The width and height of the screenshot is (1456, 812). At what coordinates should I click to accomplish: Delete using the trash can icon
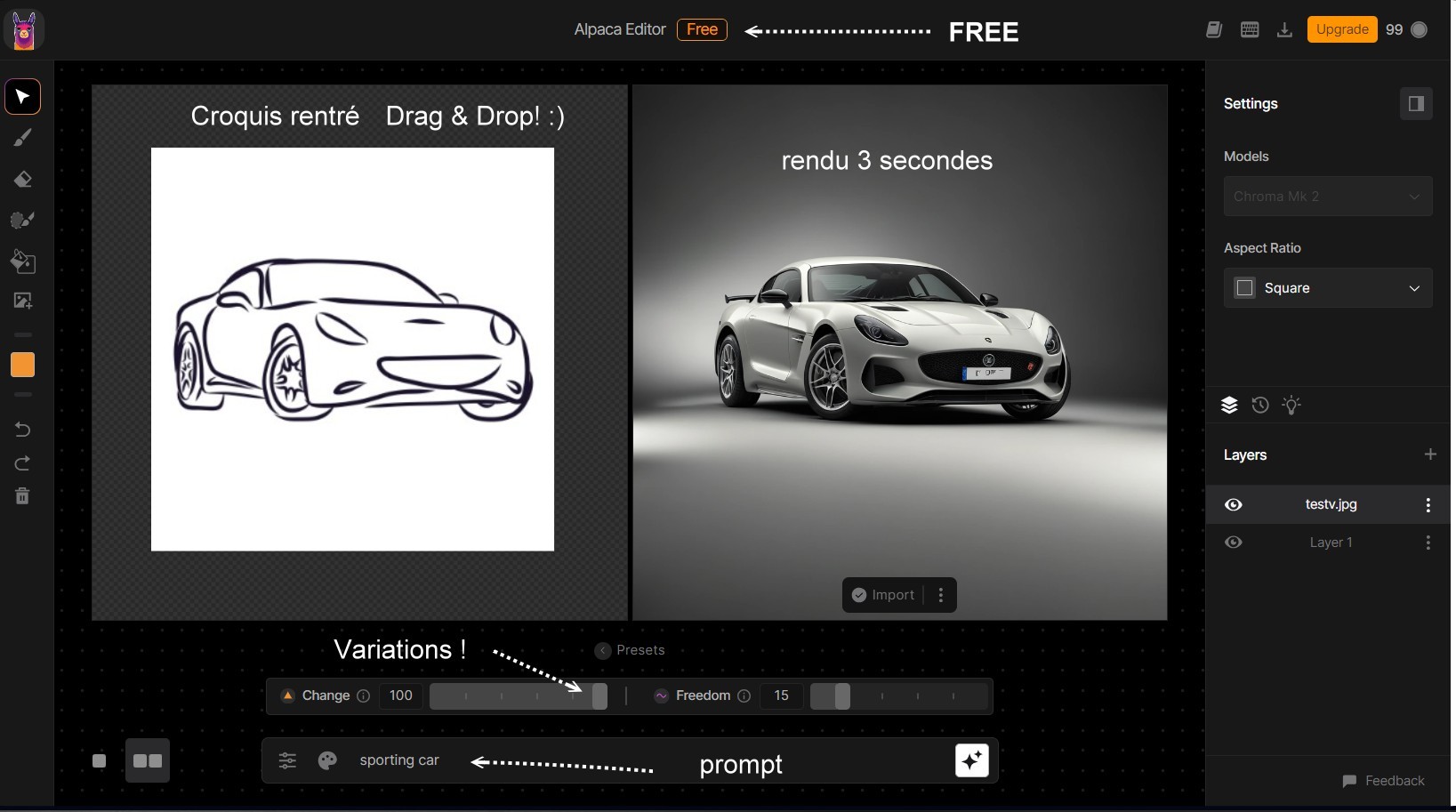(23, 496)
